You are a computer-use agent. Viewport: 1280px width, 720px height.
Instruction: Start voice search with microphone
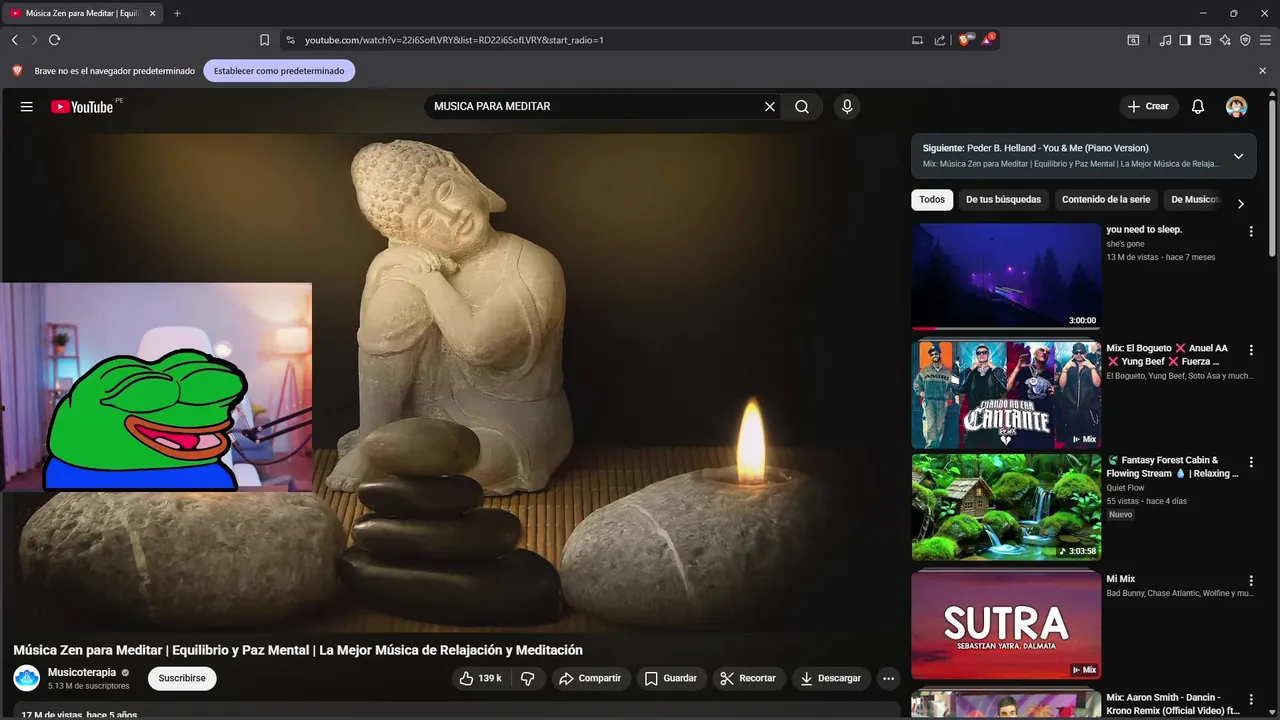(847, 106)
